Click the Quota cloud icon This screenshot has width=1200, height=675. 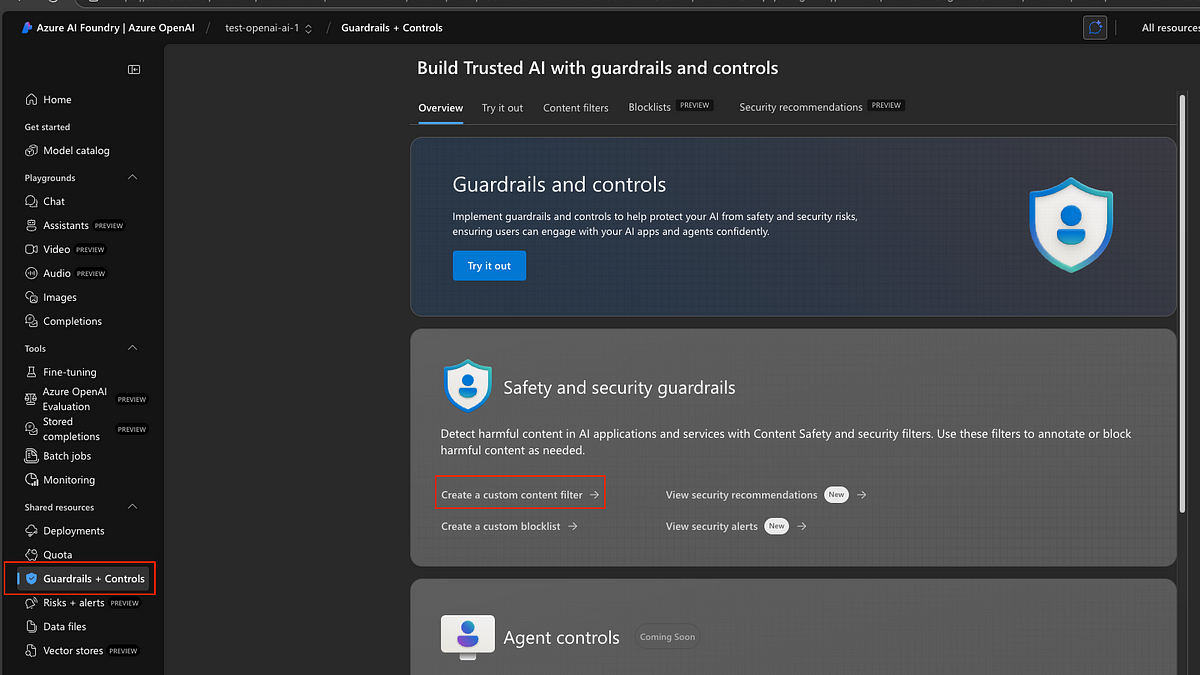click(x=32, y=555)
